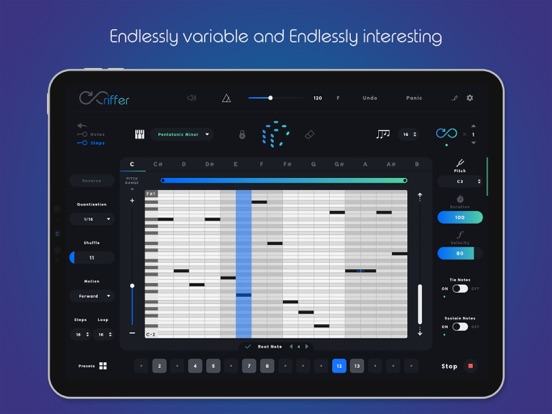552x414 pixels.
Task: Toggle step 7 in the step row
Action: tap(249, 366)
